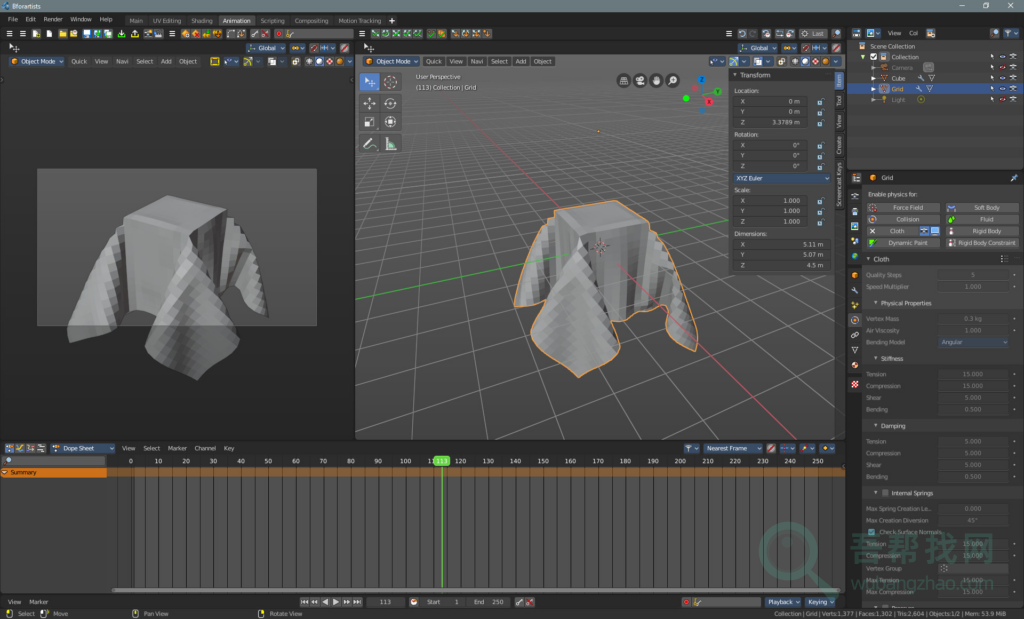This screenshot has height=619, width=1024.
Task: Open the Marker menu in the Dope Sheet
Action: pyautogui.click(x=178, y=448)
